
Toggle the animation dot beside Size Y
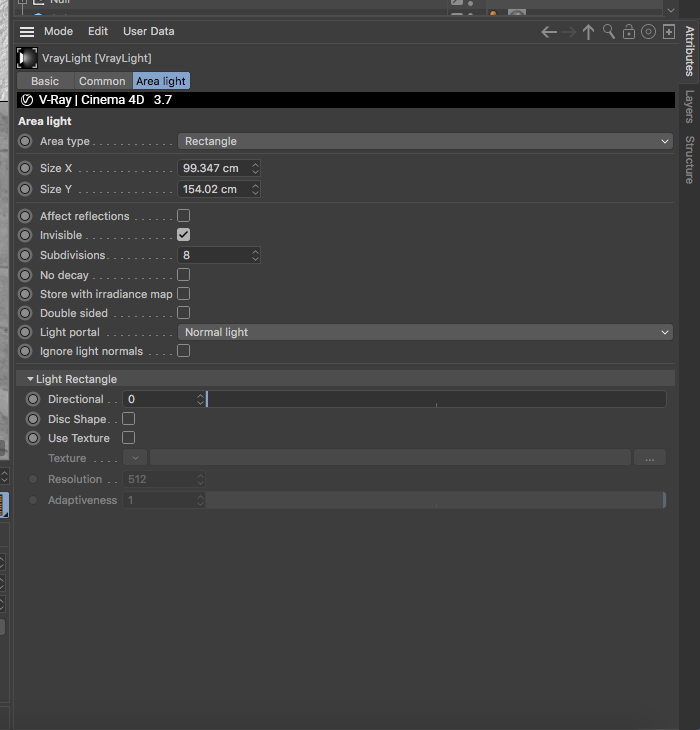click(25, 189)
